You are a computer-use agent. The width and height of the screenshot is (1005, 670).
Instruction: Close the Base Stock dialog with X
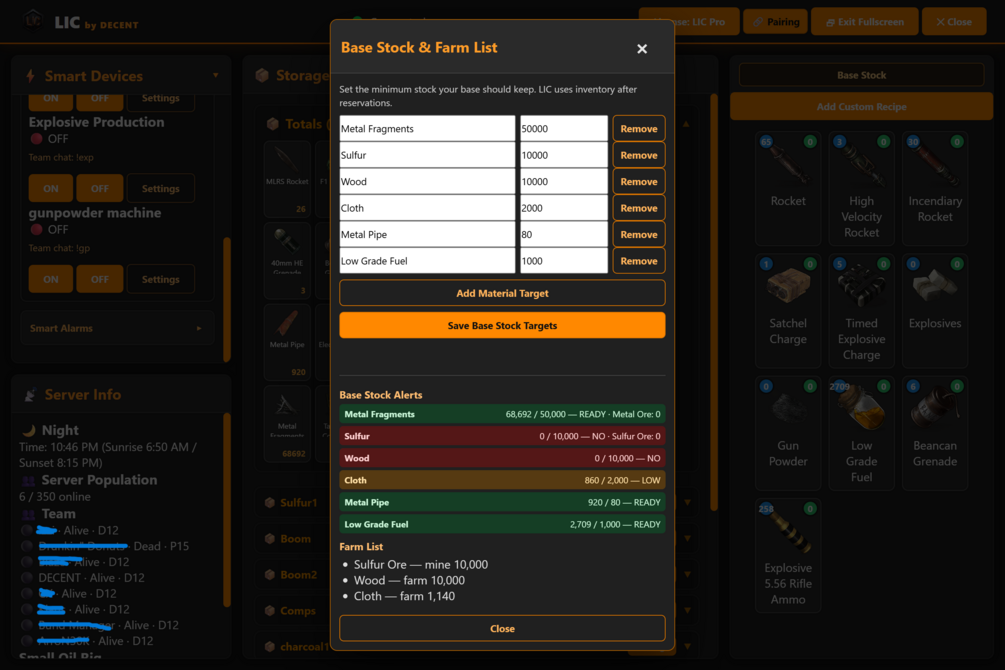click(x=642, y=49)
